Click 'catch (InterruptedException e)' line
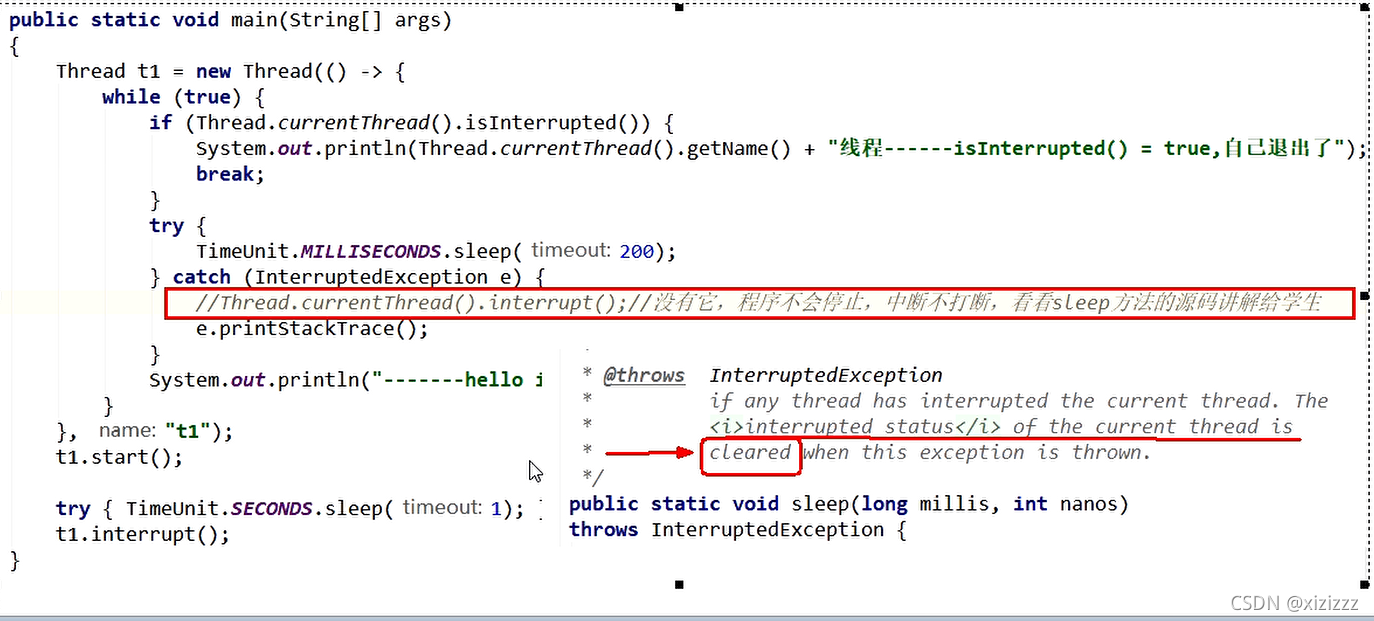 (360, 277)
